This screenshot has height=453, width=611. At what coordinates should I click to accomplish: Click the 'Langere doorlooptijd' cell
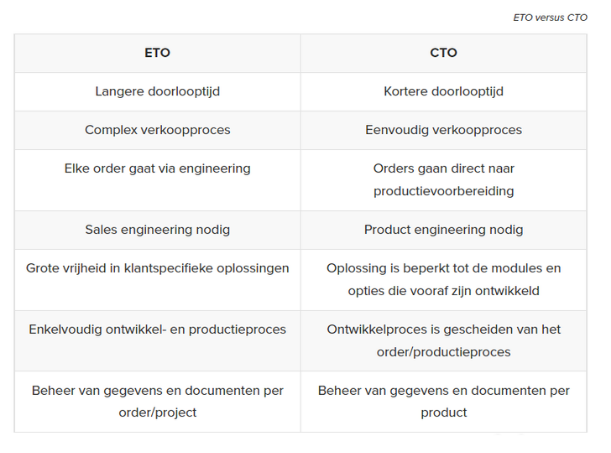tap(157, 91)
